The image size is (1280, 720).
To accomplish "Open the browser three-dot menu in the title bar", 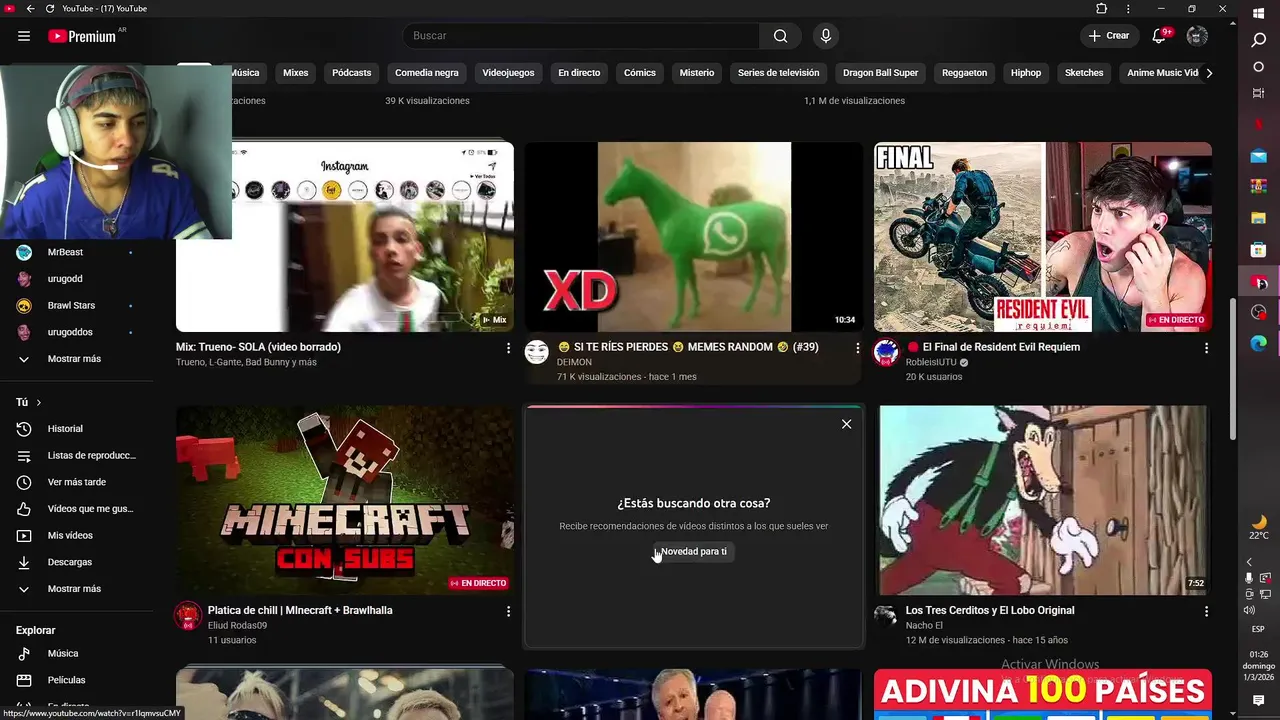I will pos(1128,9).
